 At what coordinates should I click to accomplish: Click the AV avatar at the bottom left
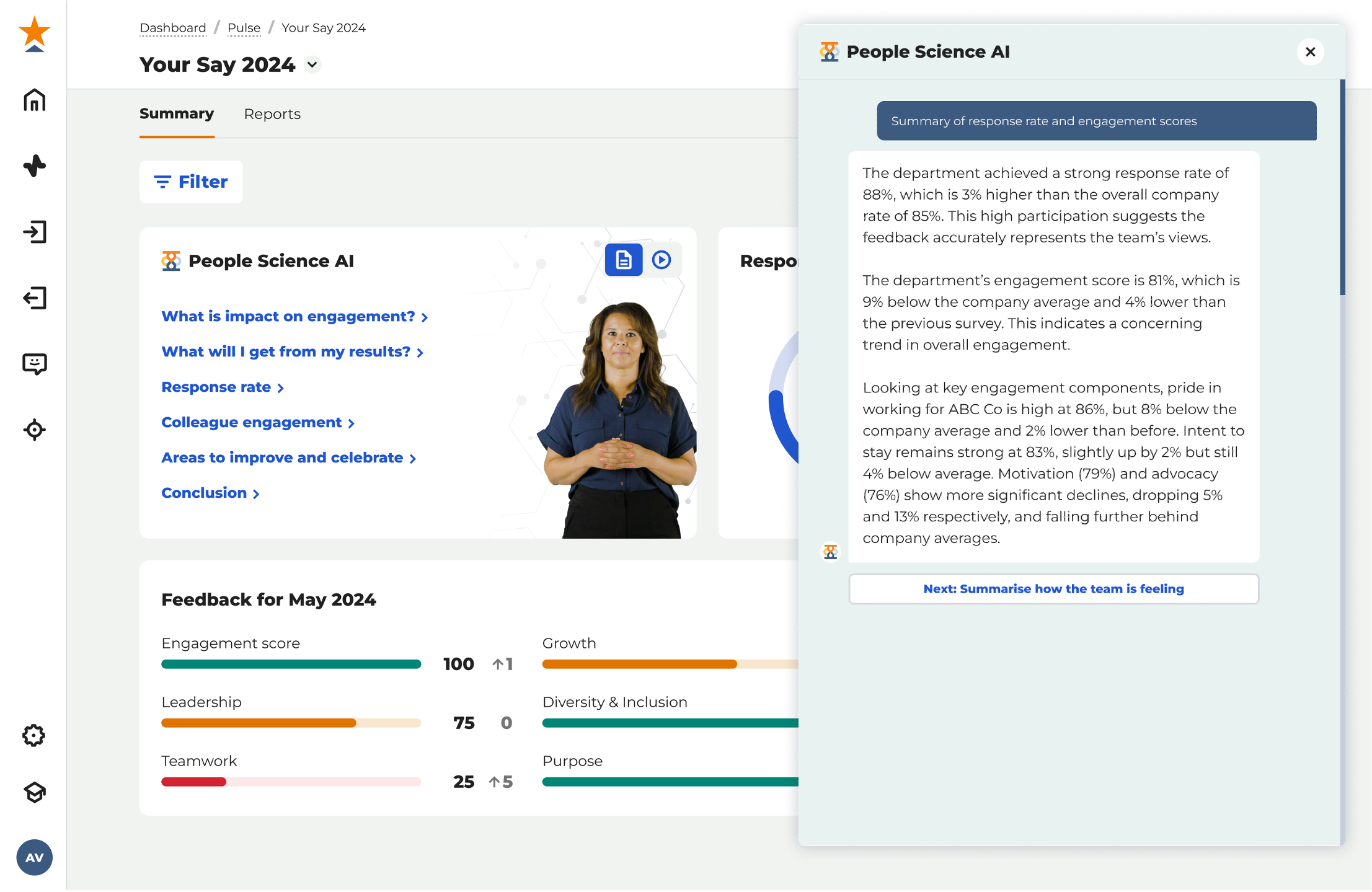(34, 857)
